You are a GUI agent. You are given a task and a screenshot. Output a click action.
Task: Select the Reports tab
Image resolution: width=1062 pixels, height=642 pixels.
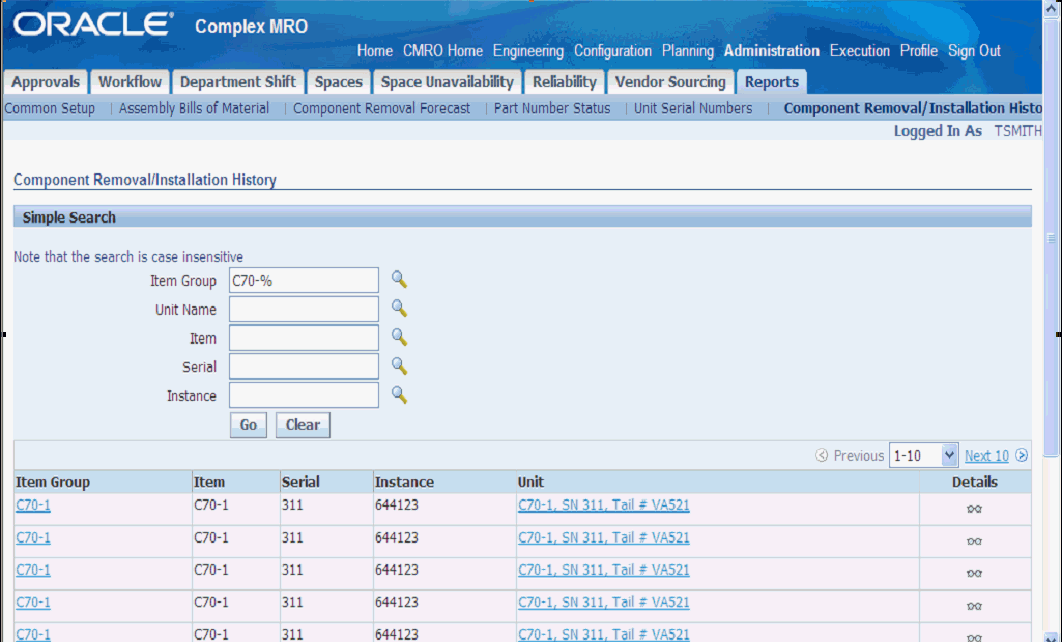click(x=771, y=82)
